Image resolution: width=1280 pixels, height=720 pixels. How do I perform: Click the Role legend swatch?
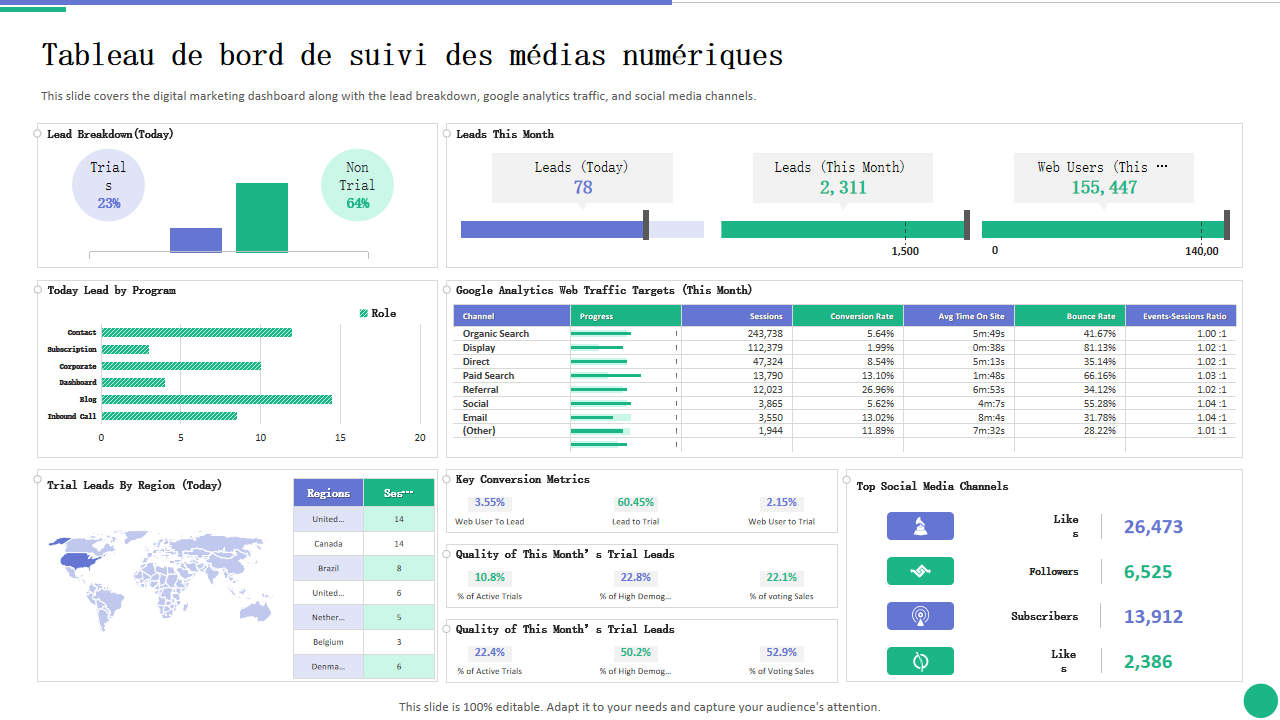[x=364, y=313]
